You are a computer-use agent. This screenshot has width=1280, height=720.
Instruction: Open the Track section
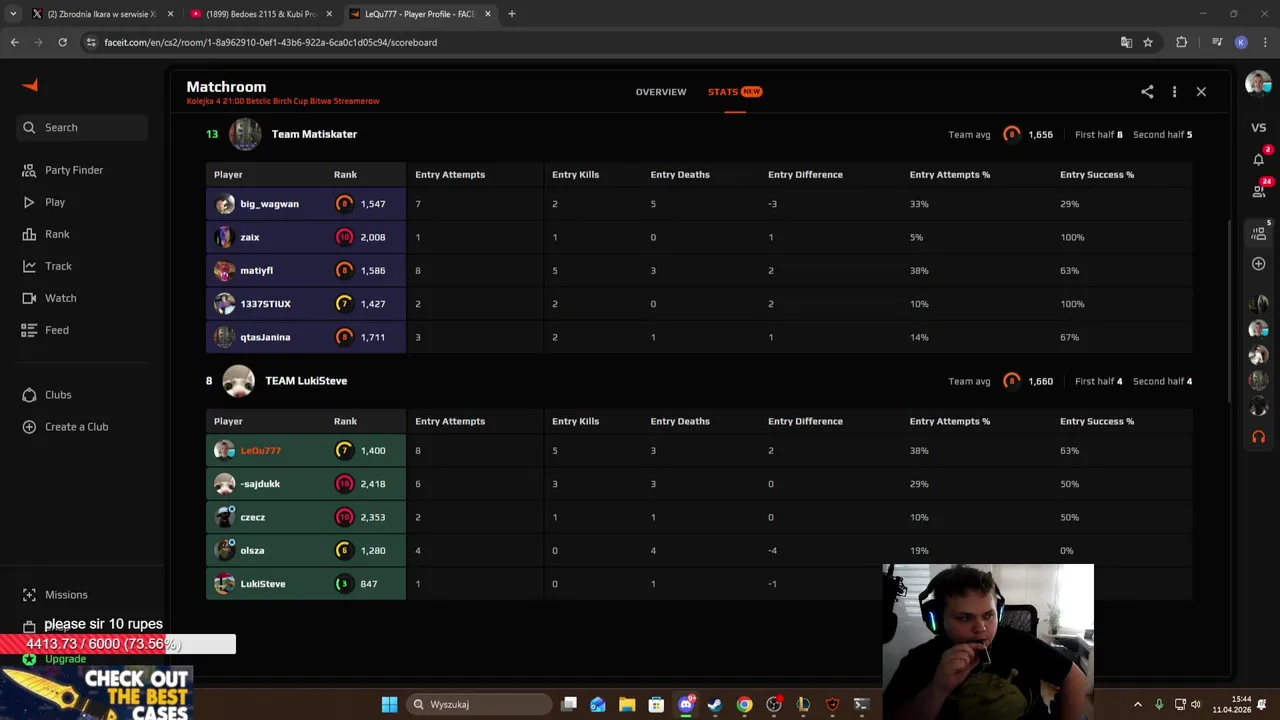[47, 266]
